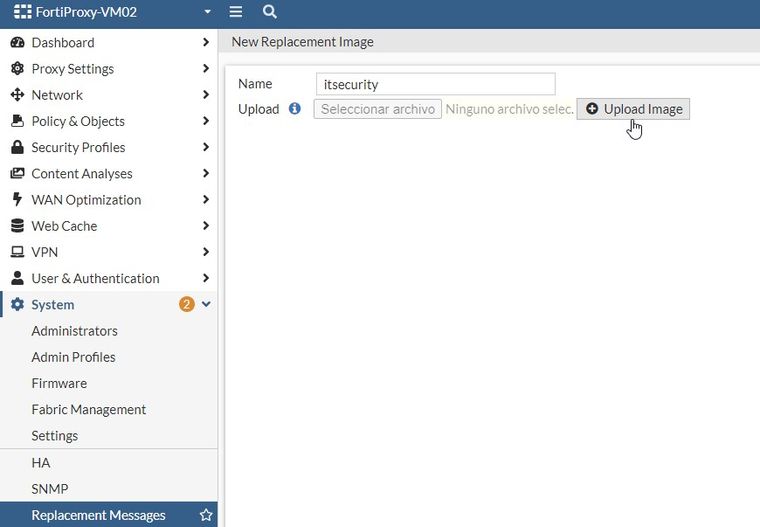
Task: Expand the Policy & Objects submenu arrow
Action: click(x=205, y=121)
